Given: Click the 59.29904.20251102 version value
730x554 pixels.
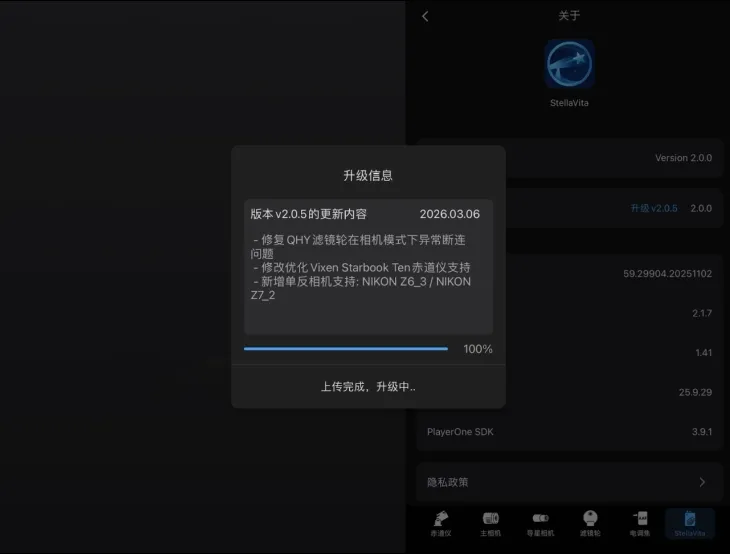Looking at the screenshot, I should coord(668,274).
